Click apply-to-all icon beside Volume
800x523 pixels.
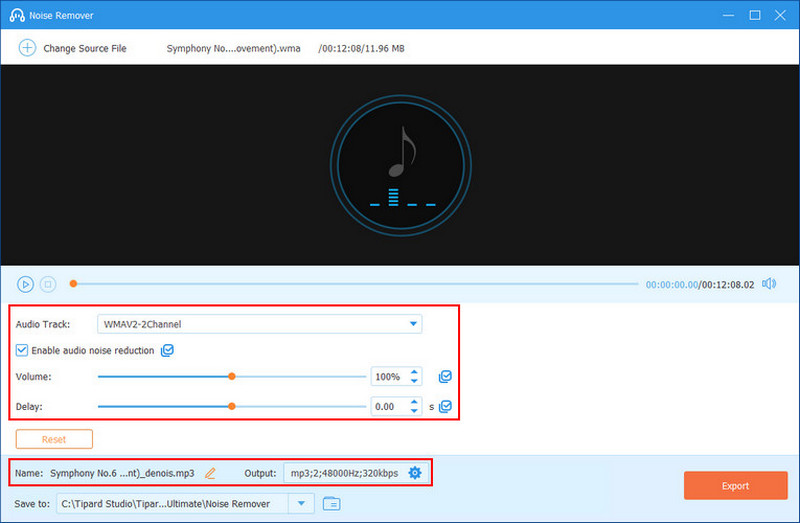tap(446, 377)
